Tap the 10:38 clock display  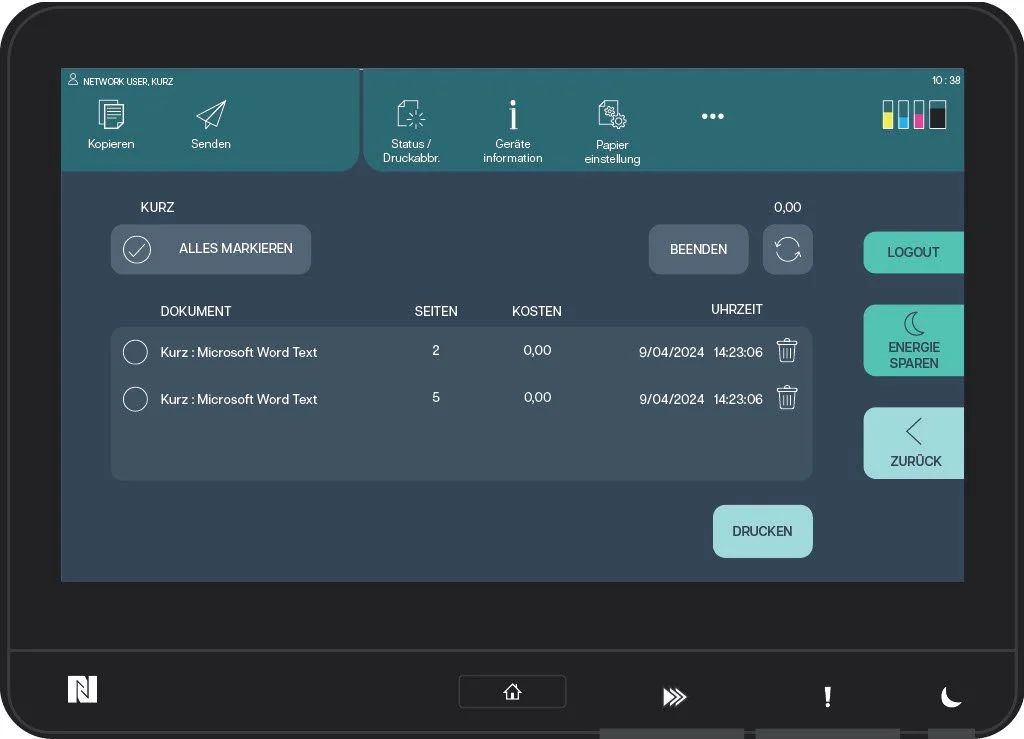coord(946,80)
